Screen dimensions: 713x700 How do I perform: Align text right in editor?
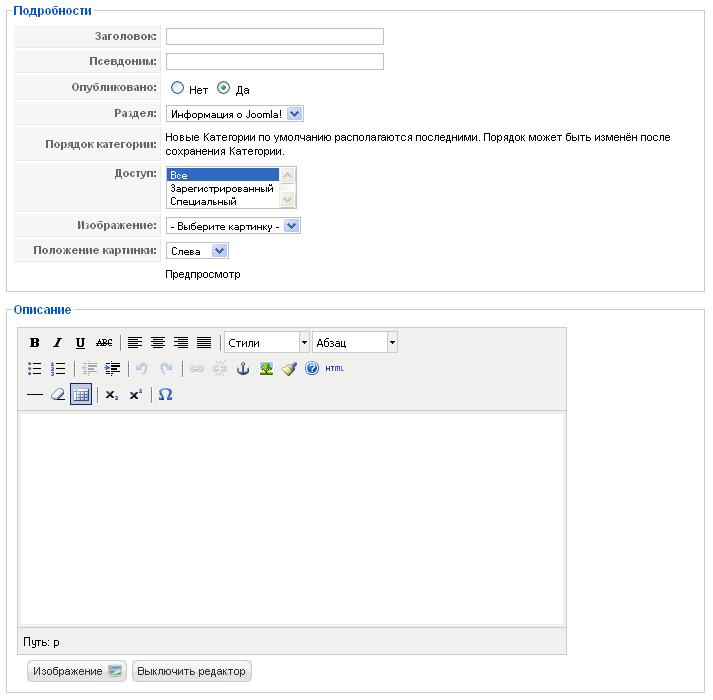click(x=181, y=342)
